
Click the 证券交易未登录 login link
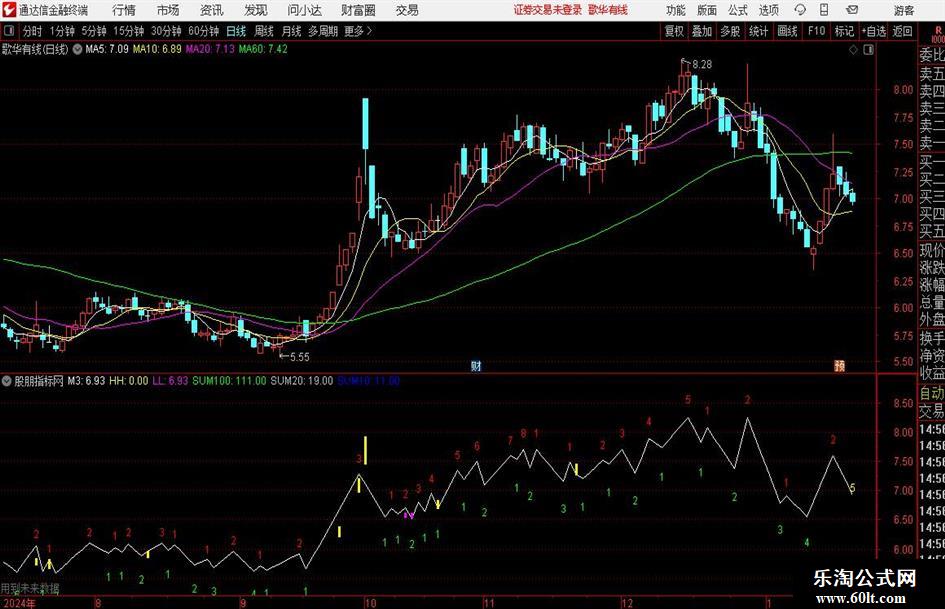(548, 10)
